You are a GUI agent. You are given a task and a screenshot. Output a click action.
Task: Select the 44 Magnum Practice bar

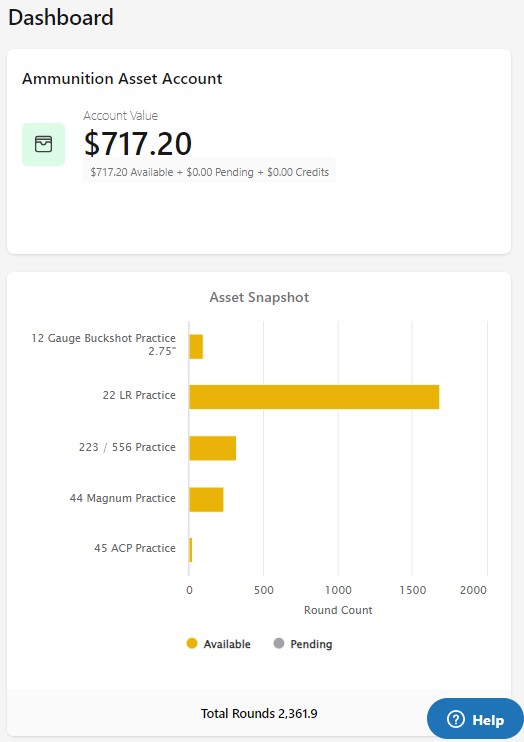(x=206, y=500)
